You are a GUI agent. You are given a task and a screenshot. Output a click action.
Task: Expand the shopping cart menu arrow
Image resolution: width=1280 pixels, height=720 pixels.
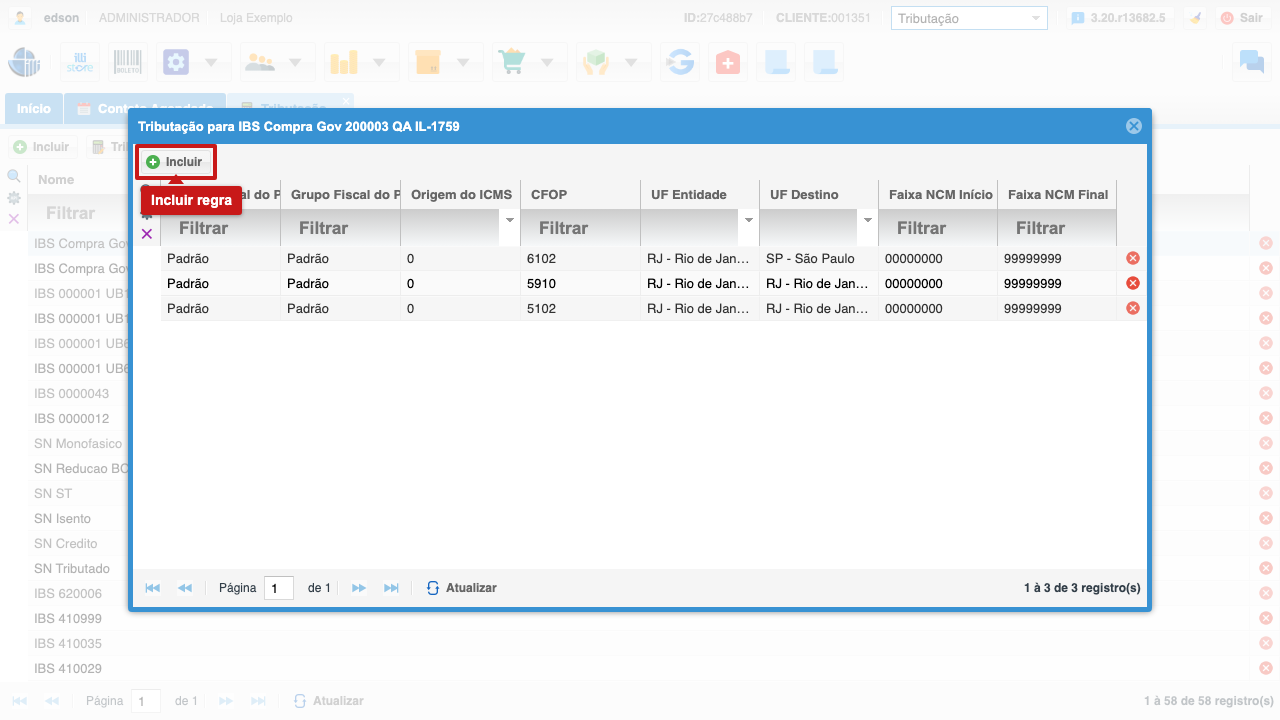point(547,62)
